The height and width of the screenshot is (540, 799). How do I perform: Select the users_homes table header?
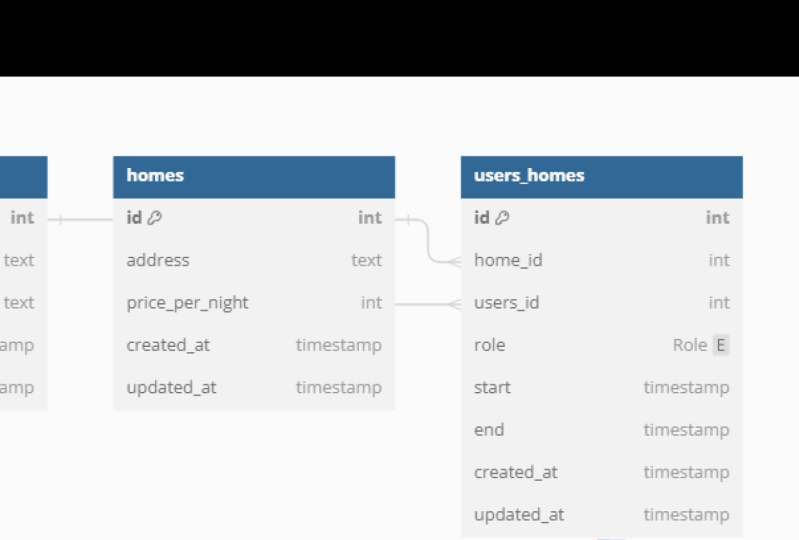(x=601, y=176)
